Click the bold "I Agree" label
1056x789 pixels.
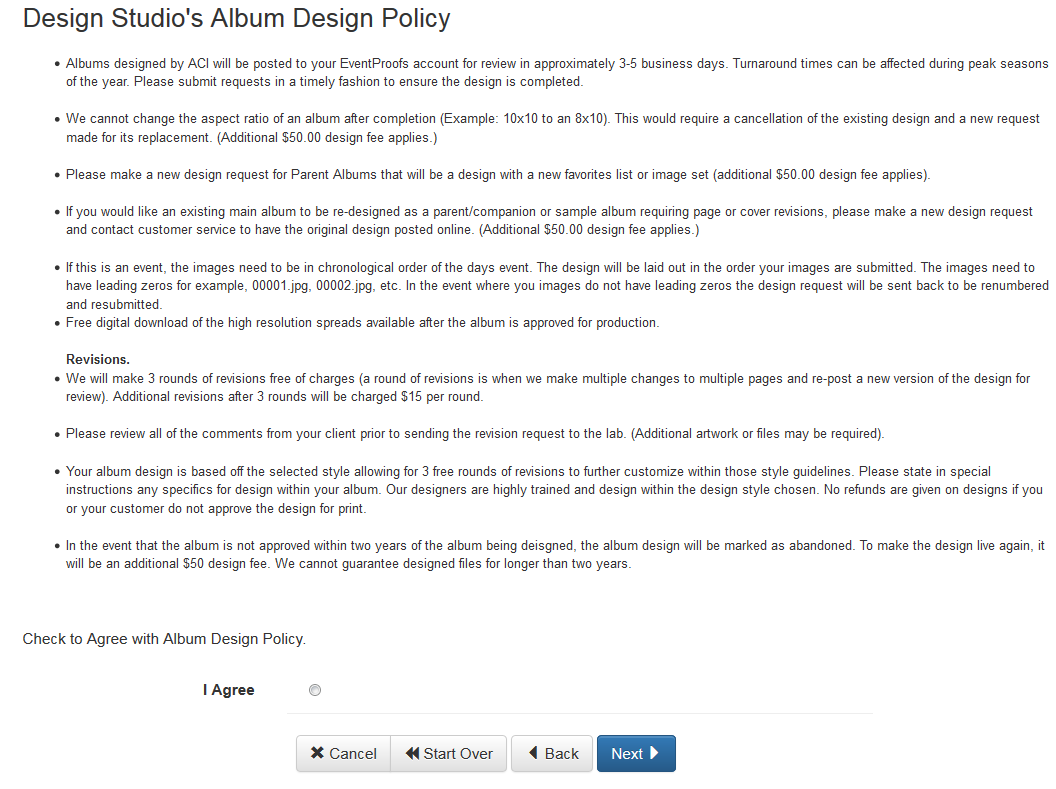[x=228, y=690]
